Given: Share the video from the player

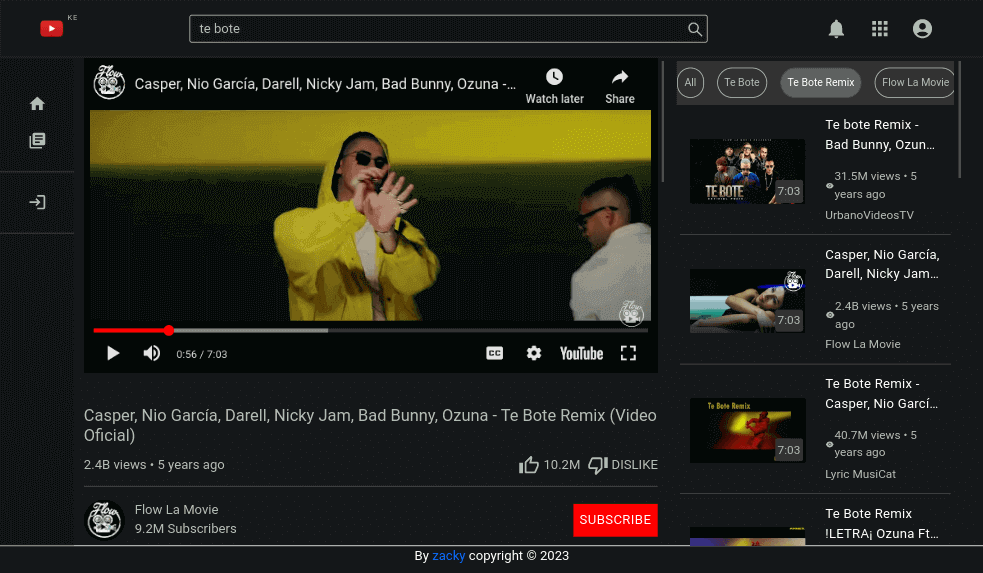Looking at the screenshot, I should [619, 87].
